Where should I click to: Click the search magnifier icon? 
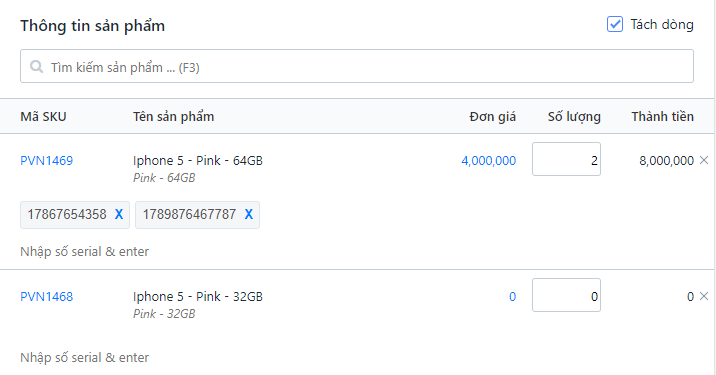[36, 67]
